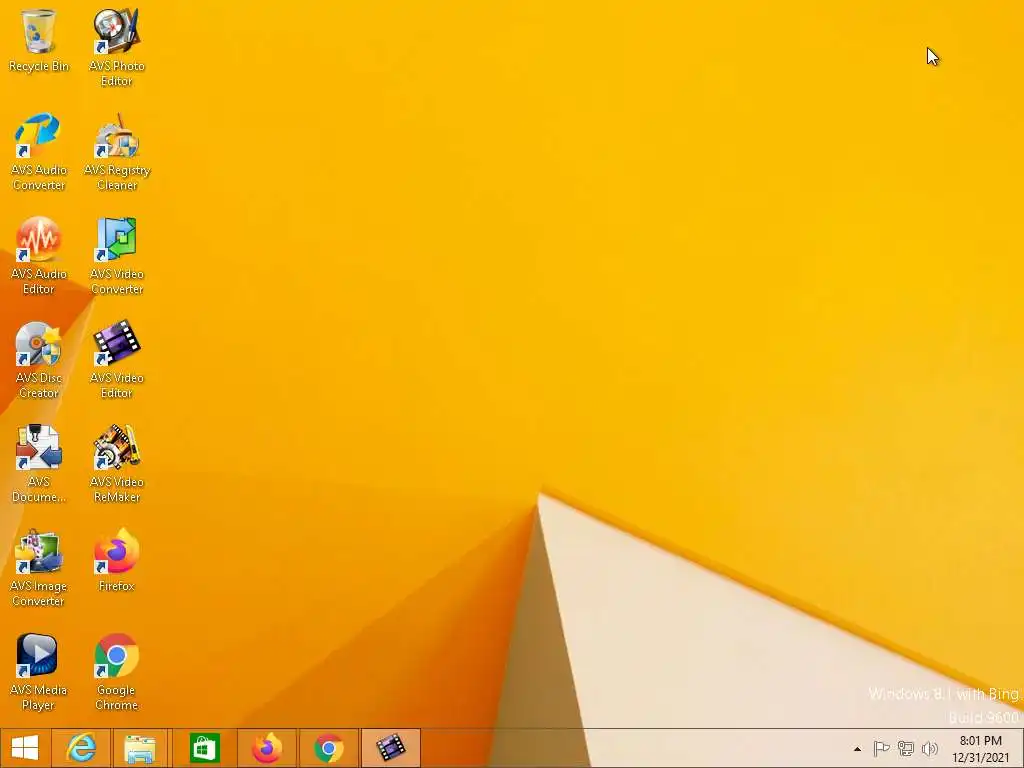Select the AVS Disc Creator shortcut
1024x768 pixels.
click(39, 359)
